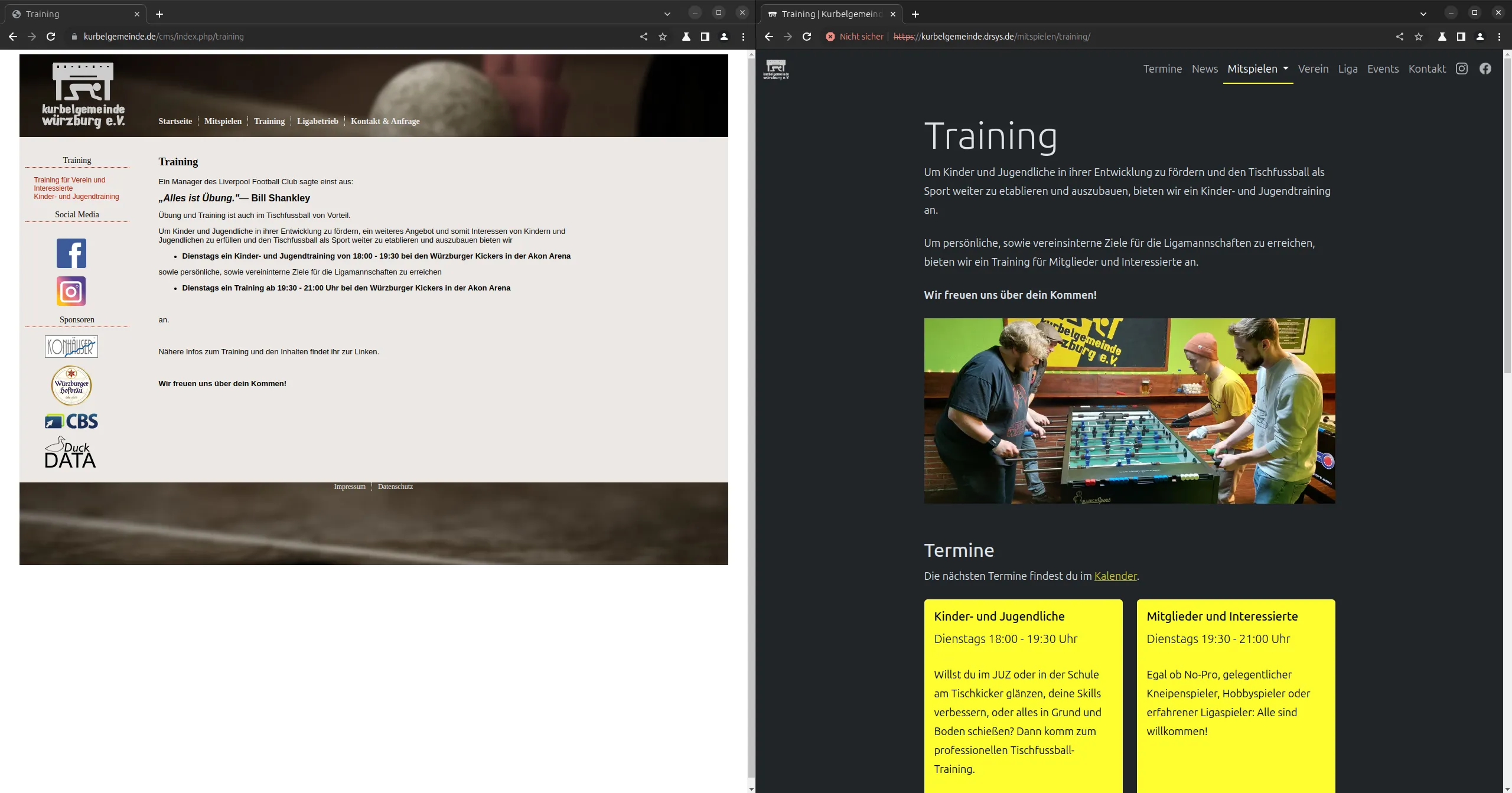Image resolution: width=1512 pixels, height=793 pixels.
Task: Click Instagram icon in dark navbar
Action: coord(1462,69)
